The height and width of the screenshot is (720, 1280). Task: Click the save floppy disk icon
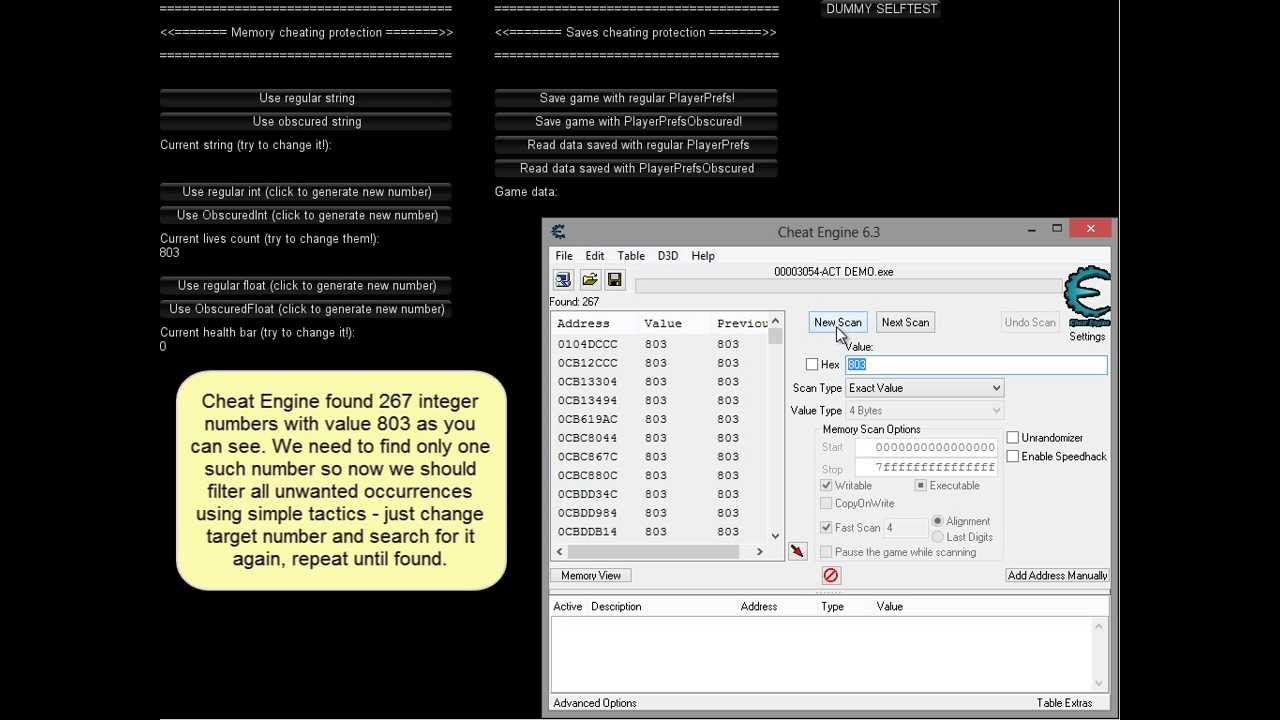(614, 280)
